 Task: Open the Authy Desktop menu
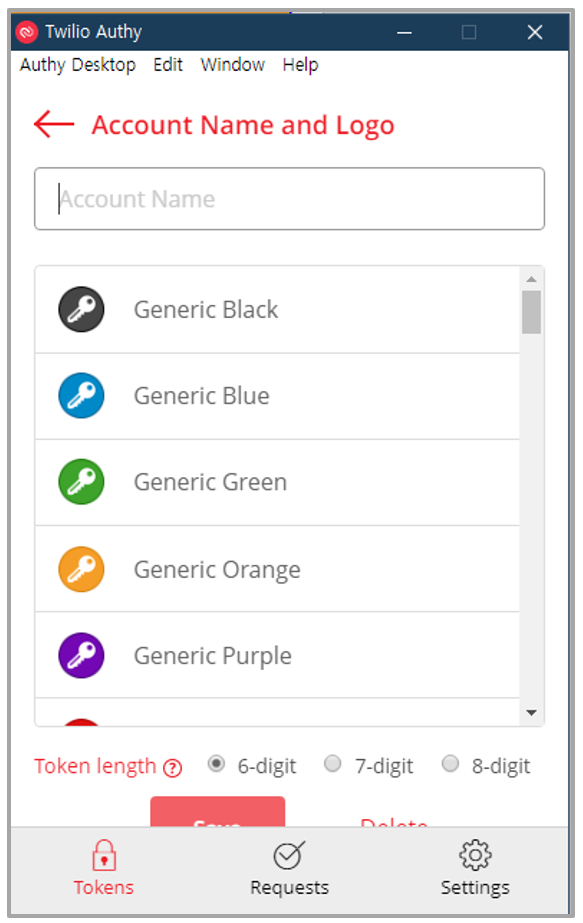click(78, 64)
